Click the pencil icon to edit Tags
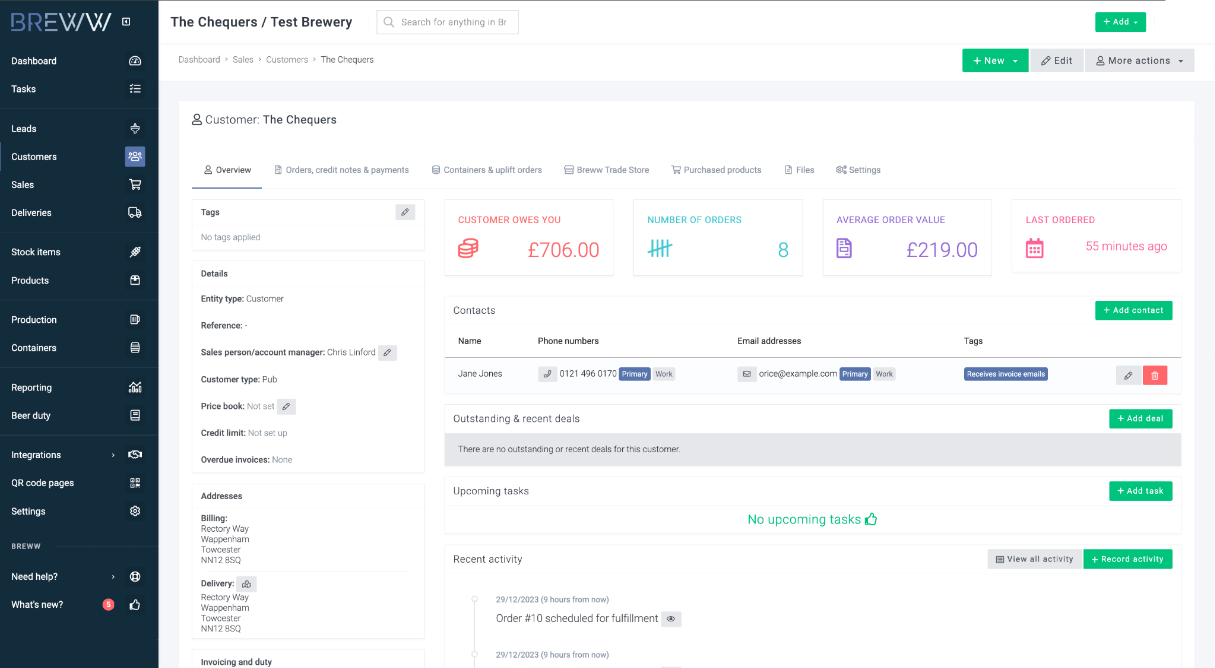Image resolution: width=1215 pixels, height=668 pixels. point(404,212)
